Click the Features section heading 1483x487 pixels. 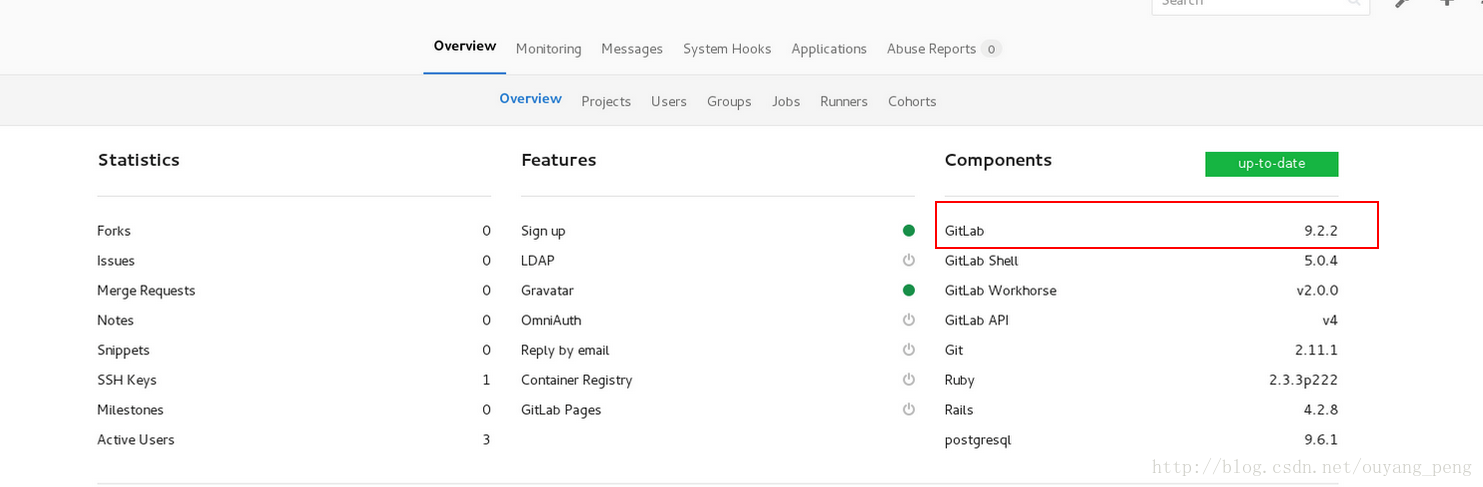(x=558, y=160)
